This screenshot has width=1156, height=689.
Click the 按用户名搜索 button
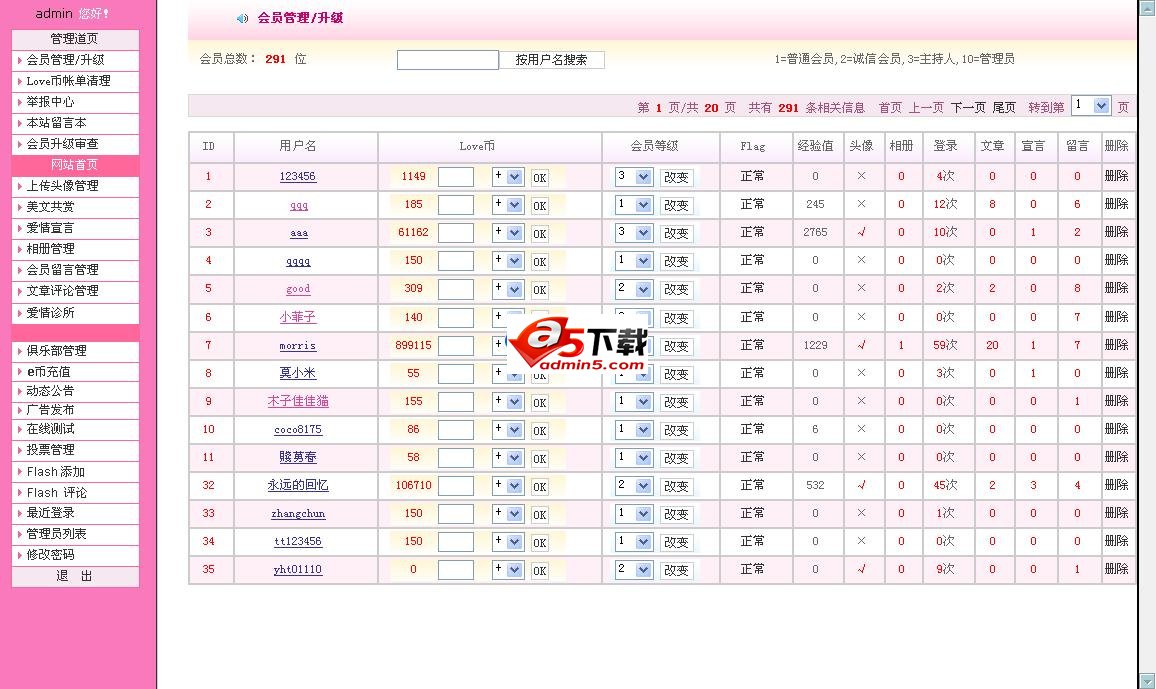(x=551, y=60)
